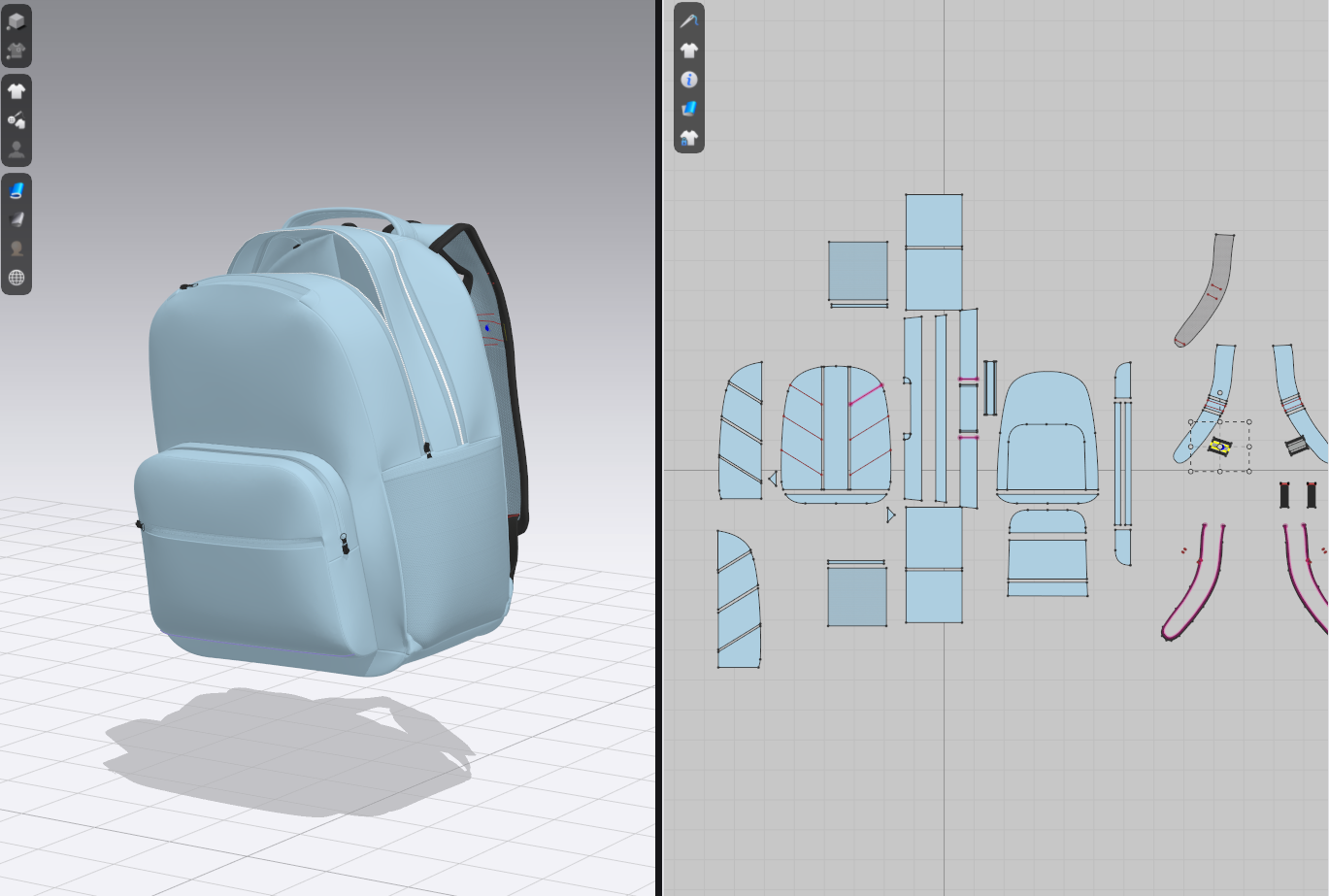Select the black webbing loop beside right strap pattern
This screenshot has width=1329, height=896.
click(1298, 447)
